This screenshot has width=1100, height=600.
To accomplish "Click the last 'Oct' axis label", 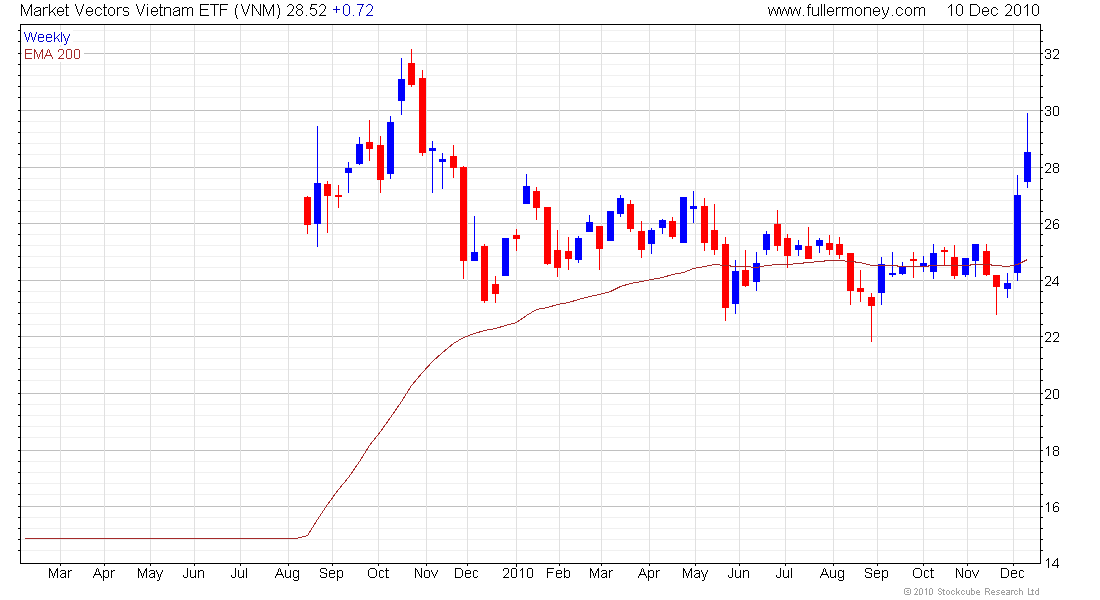I will pos(923,573).
